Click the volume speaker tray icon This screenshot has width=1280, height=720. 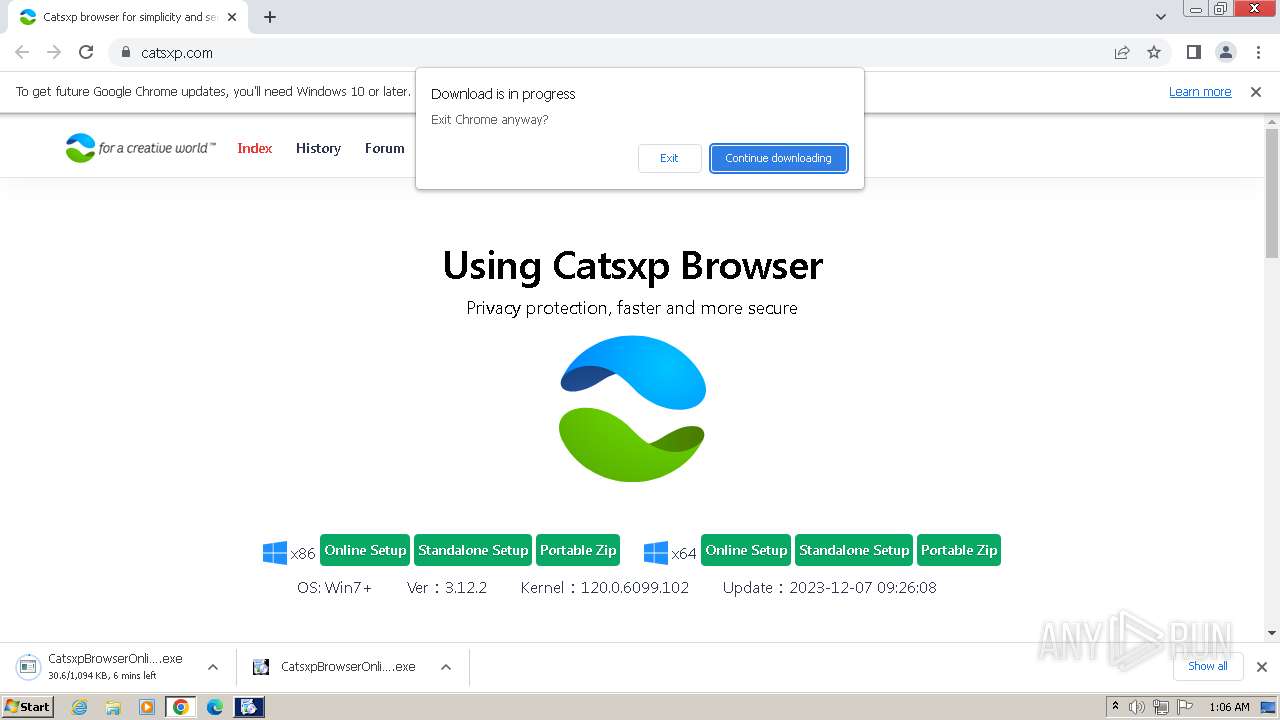pos(1137,707)
